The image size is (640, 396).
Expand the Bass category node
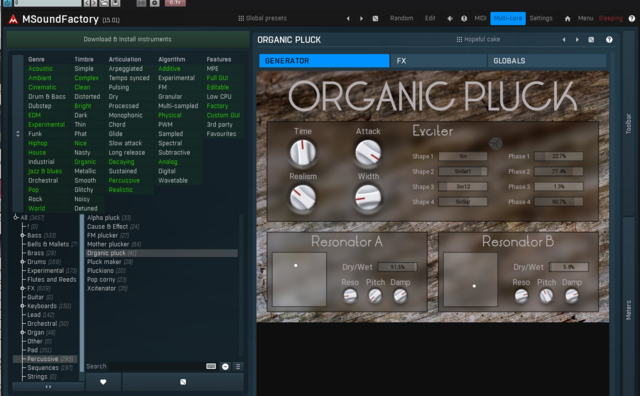tap(22, 235)
